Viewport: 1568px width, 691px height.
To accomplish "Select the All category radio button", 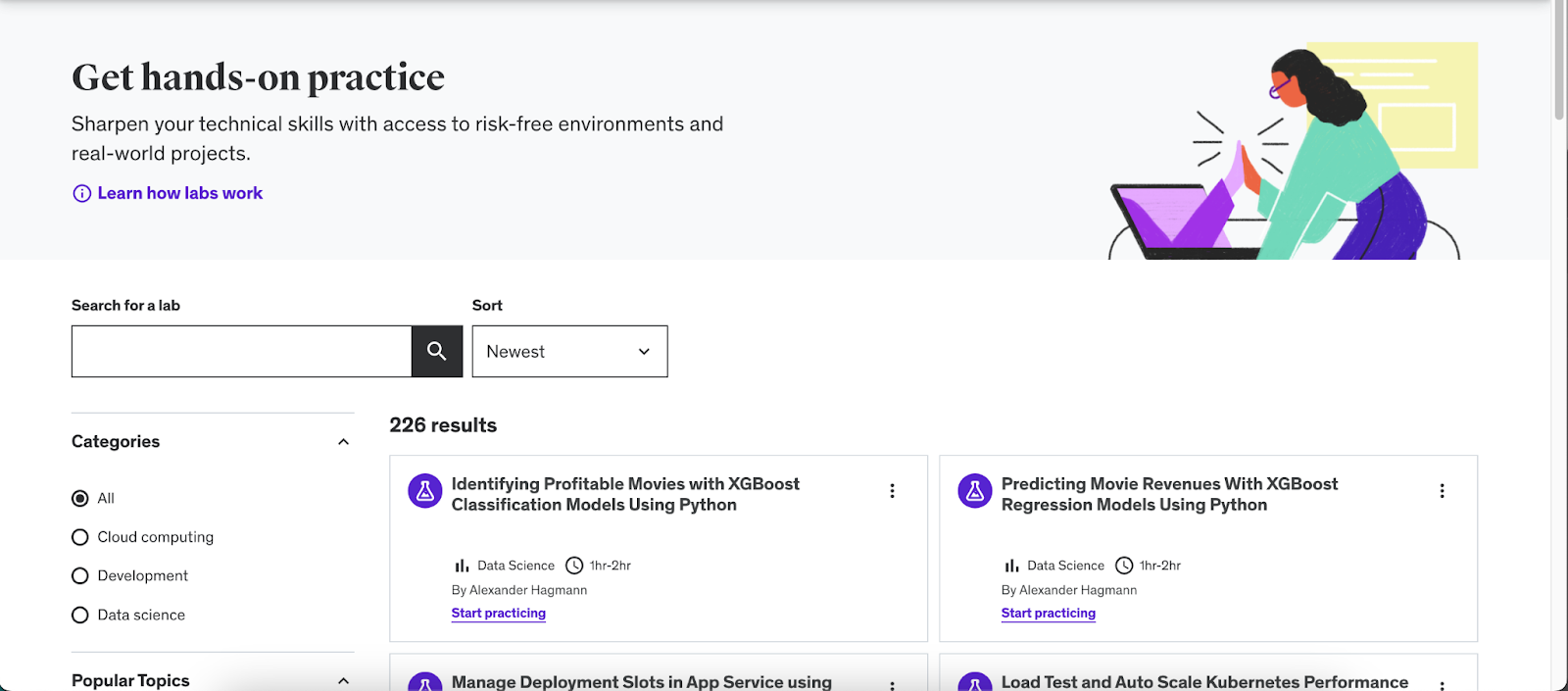I will coord(80,499).
